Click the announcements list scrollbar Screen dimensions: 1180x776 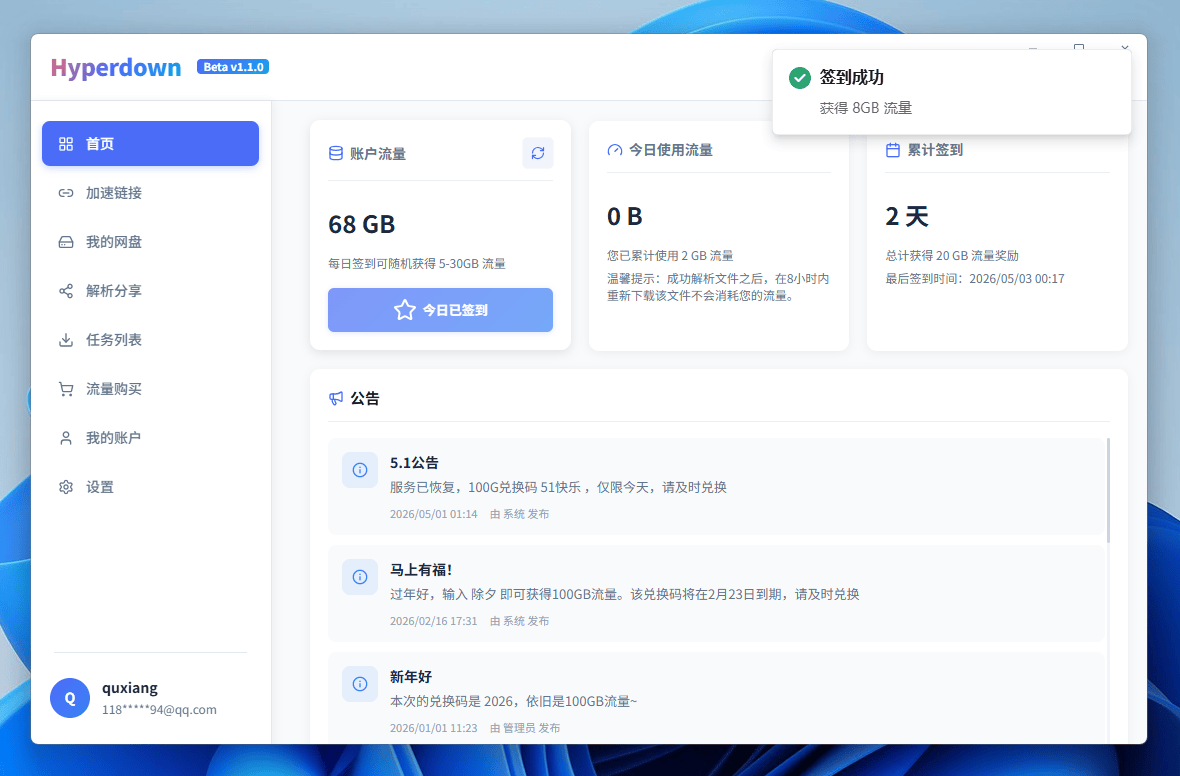(1108, 491)
